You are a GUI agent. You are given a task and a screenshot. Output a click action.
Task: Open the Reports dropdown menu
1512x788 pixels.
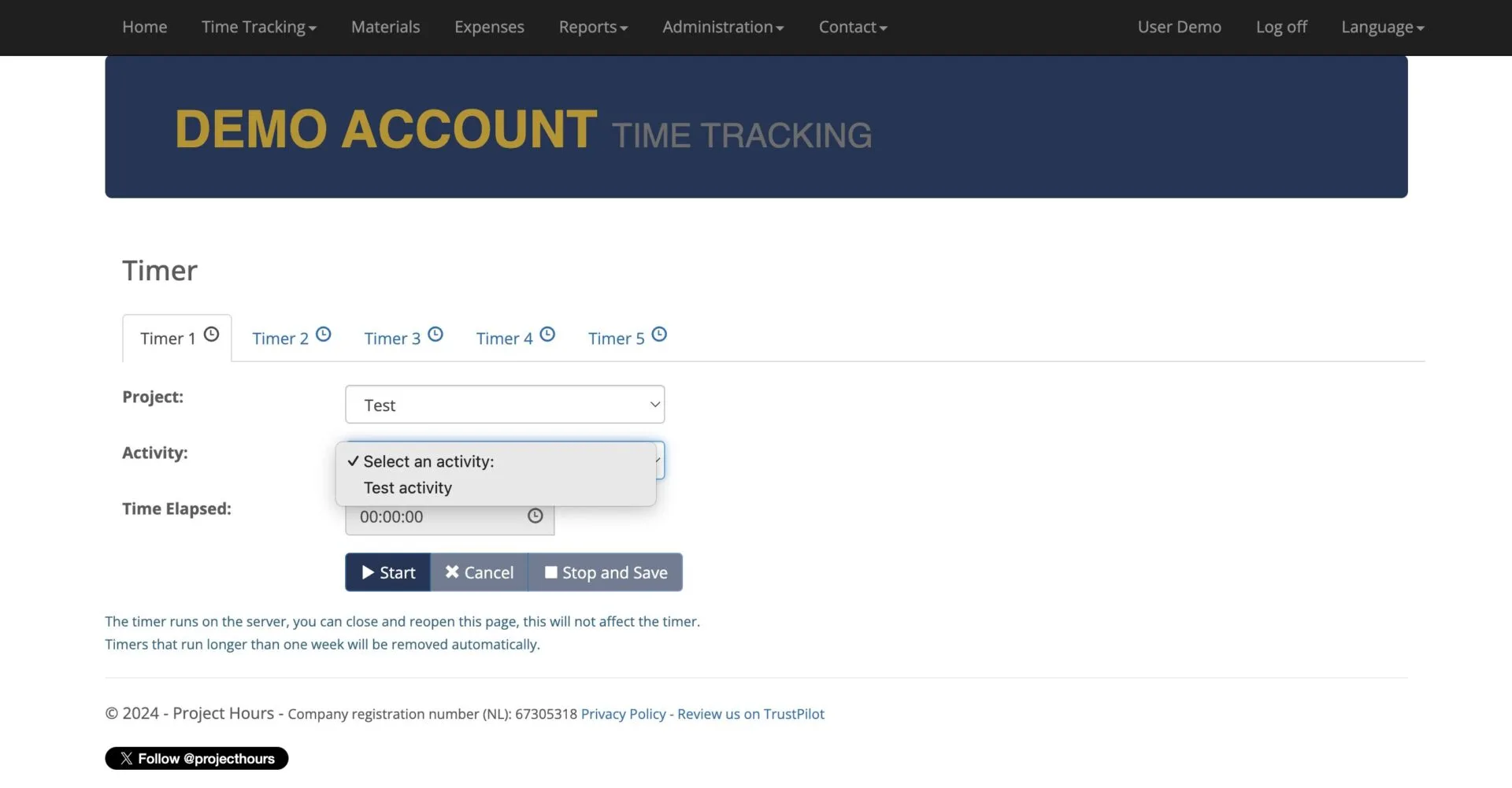(x=593, y=28)
